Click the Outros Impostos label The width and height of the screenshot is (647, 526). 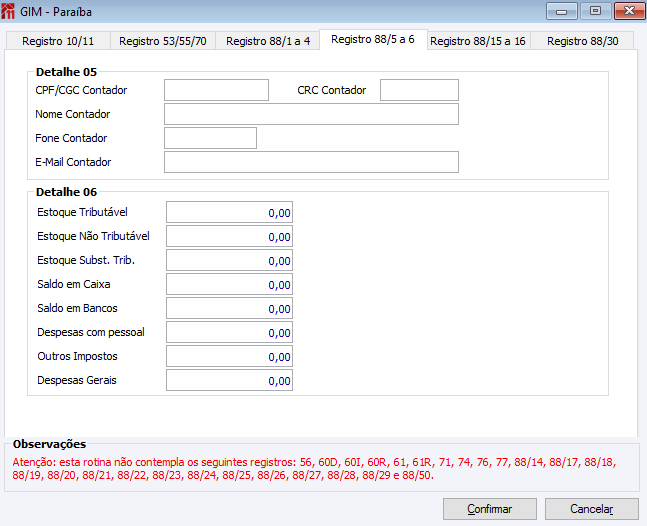pos(78,356)
